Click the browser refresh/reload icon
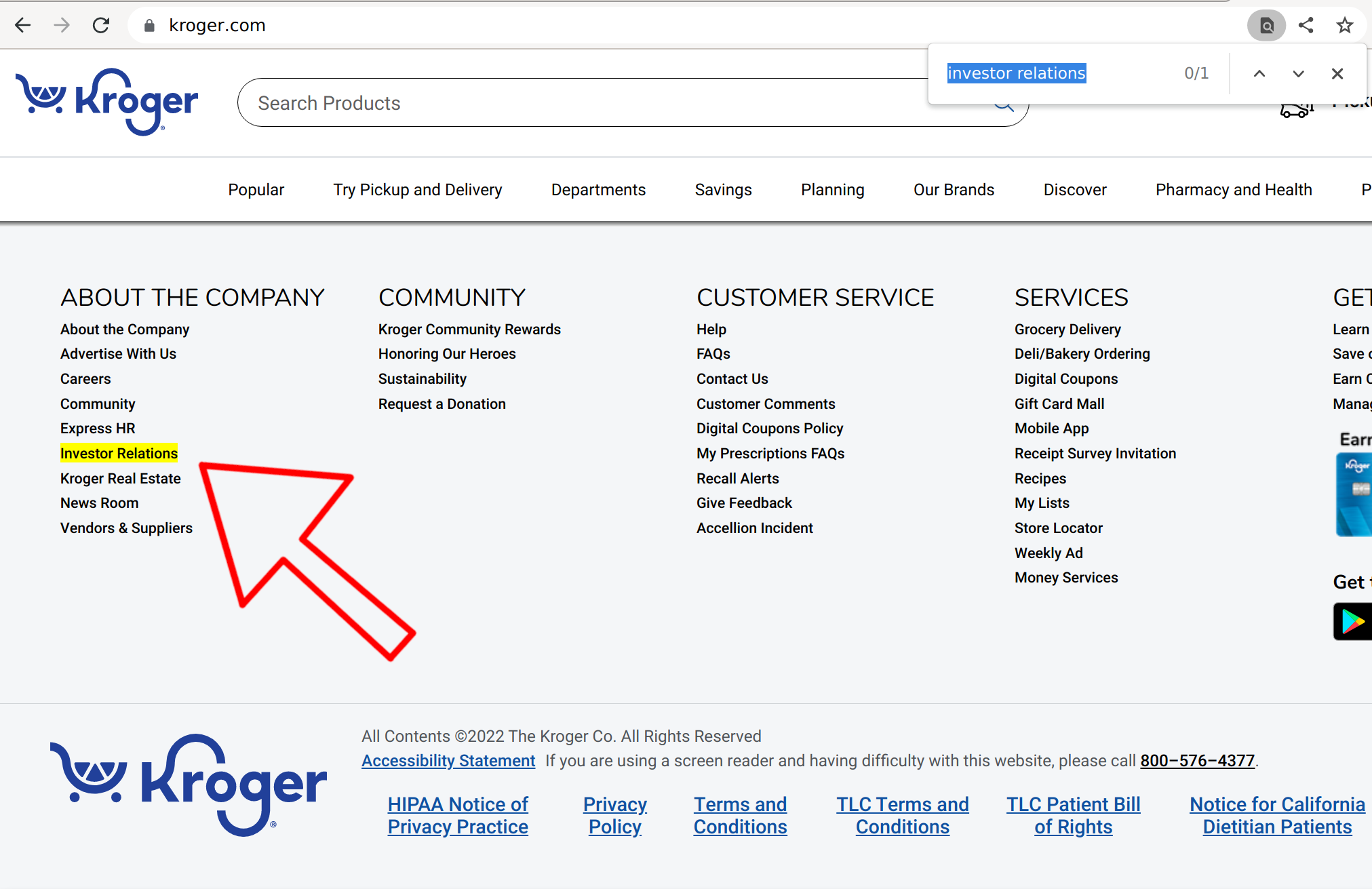 click(x=100, y=25)
